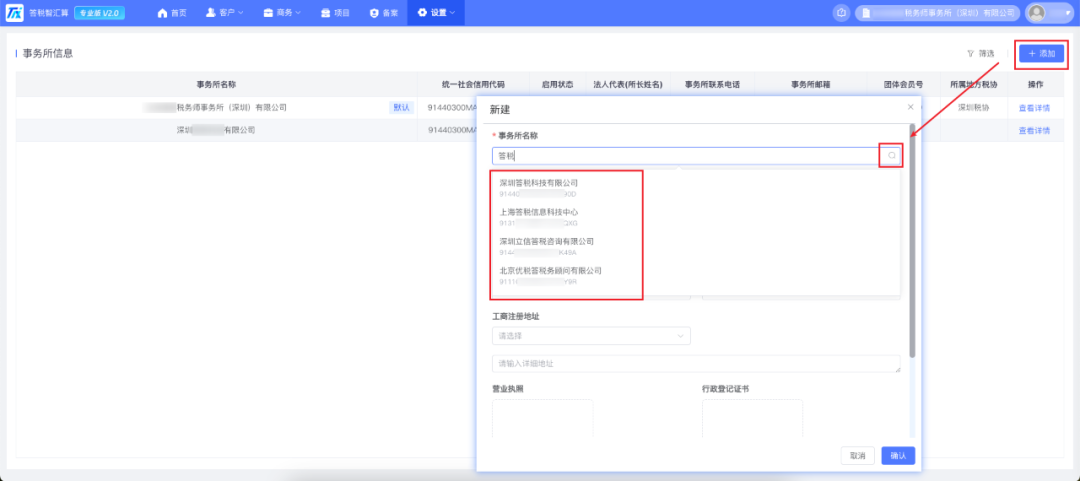
Task: Choose 上海答税信息科技中心 from suggestions
Action: tap(539, 217)
